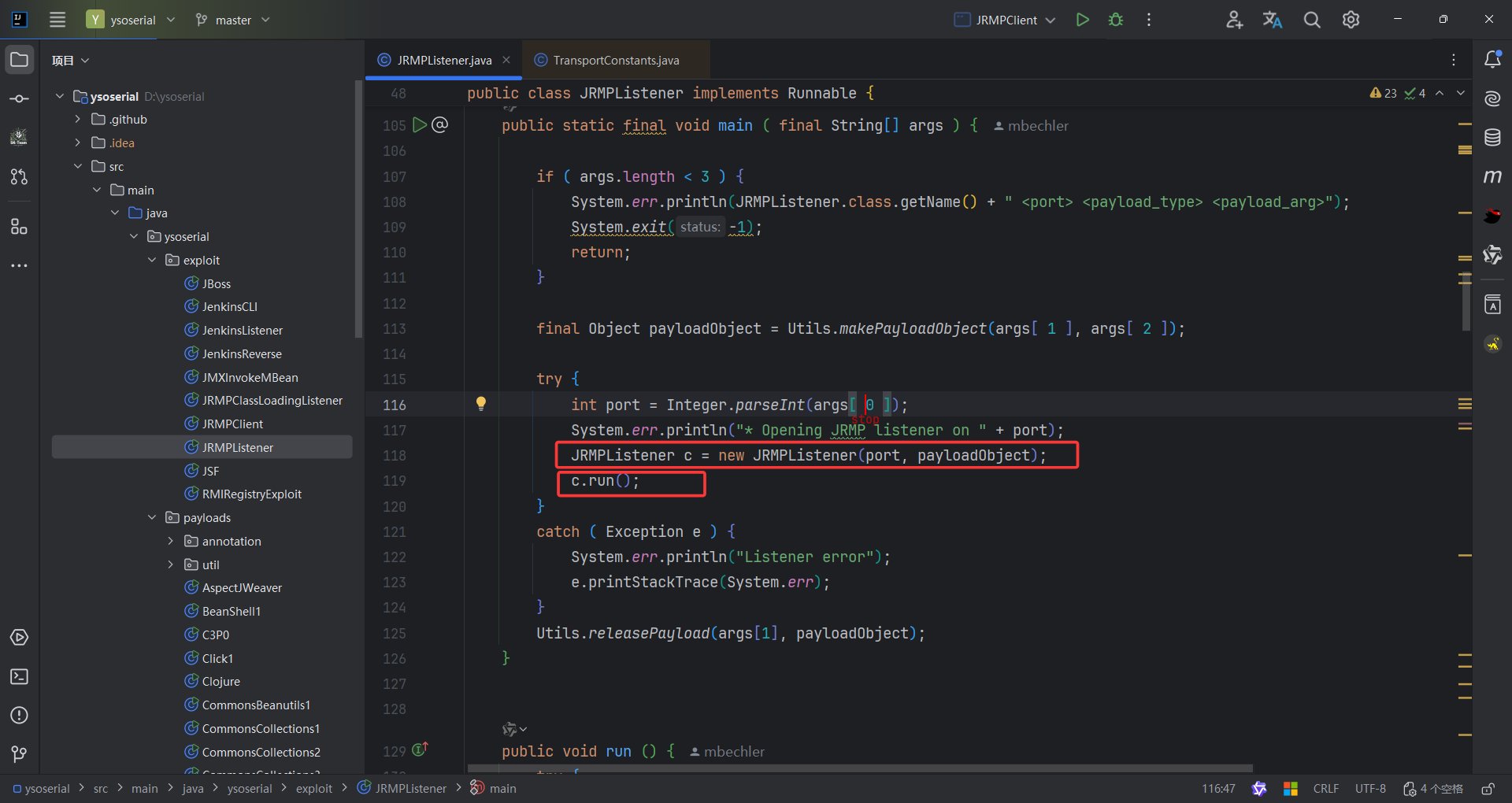1512x803 pixels.
Task: Open JRMPClient run configuration dropdown
Action: 1006,20
